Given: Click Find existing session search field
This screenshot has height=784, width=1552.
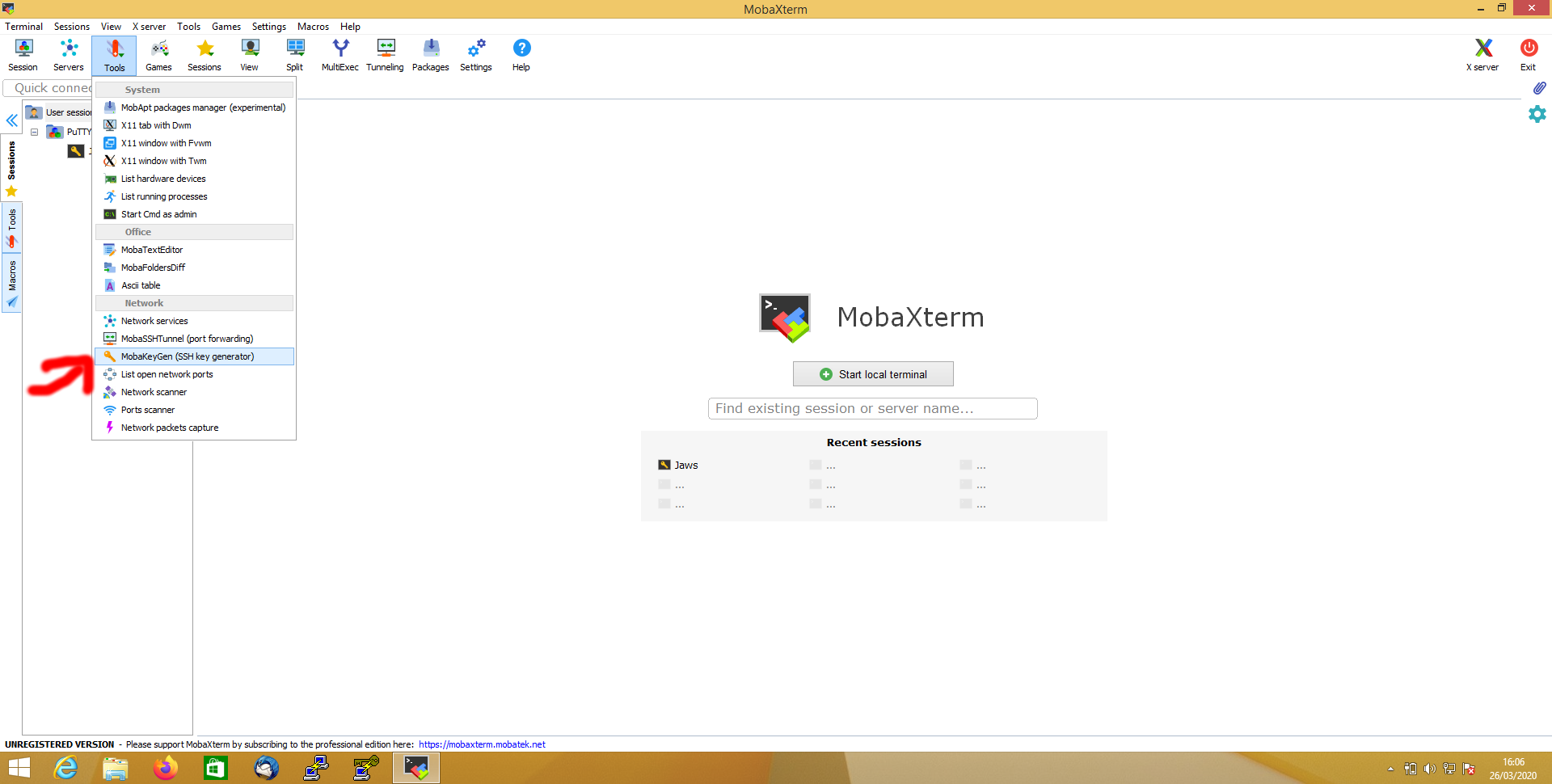Looking at the screenshot, I should coord(872,408).
